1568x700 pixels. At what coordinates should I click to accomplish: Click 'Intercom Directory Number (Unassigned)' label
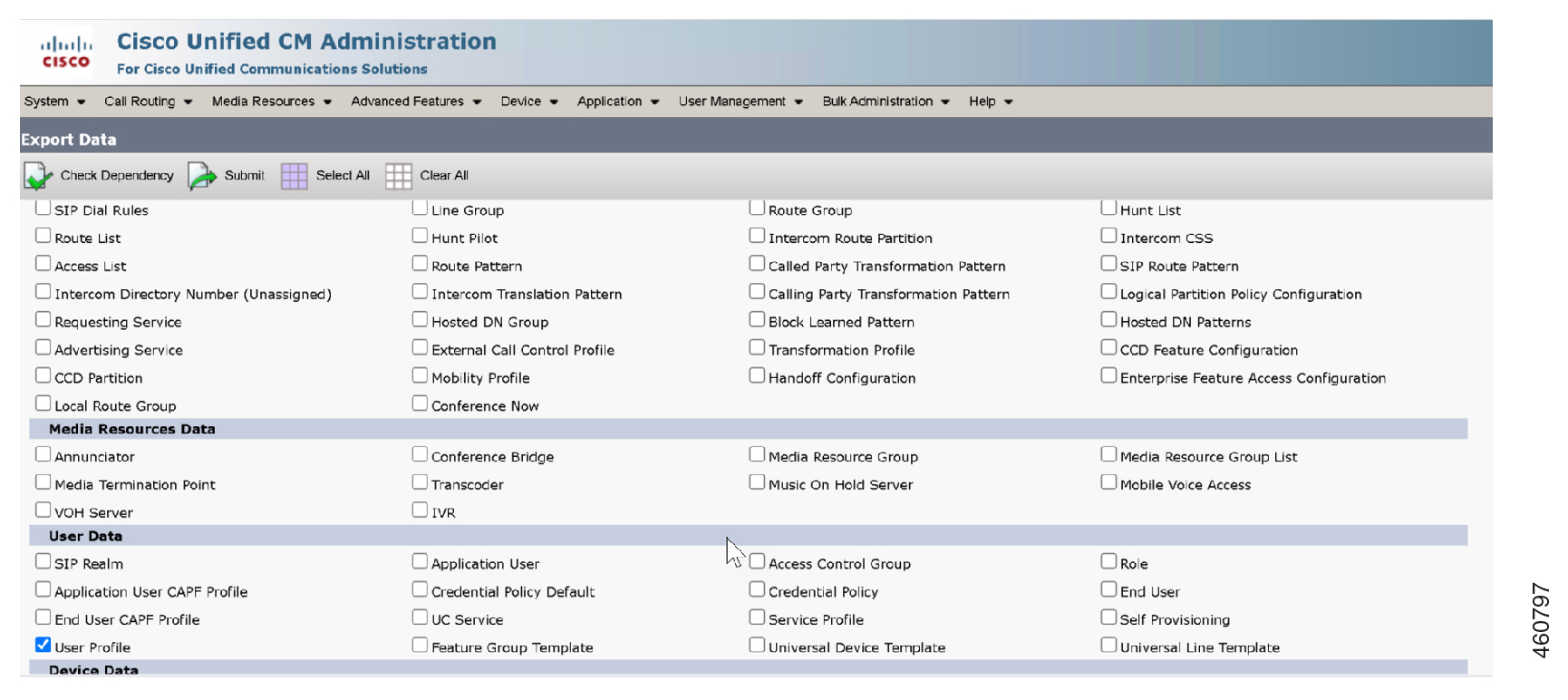[193, 295]
